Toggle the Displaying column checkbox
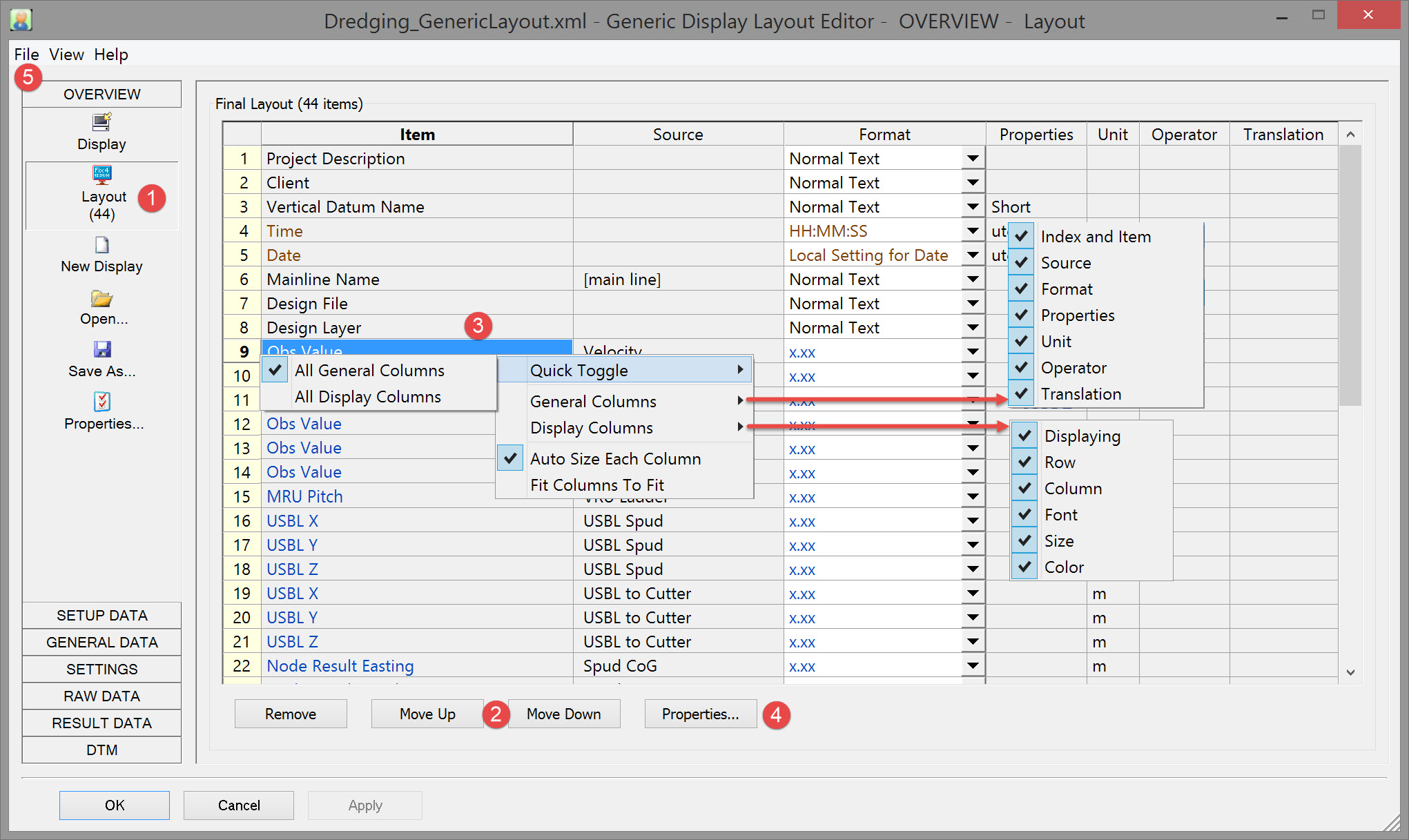 (x=1024, y=436)
